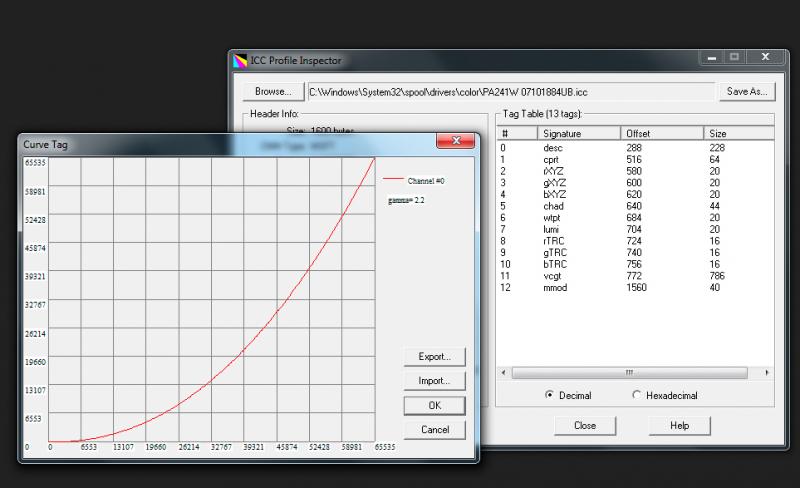Image resolution: width=800 pixels, height=488 pixels.
Task: Close the Curve Tag dialog
Action: tap(456, 140)
